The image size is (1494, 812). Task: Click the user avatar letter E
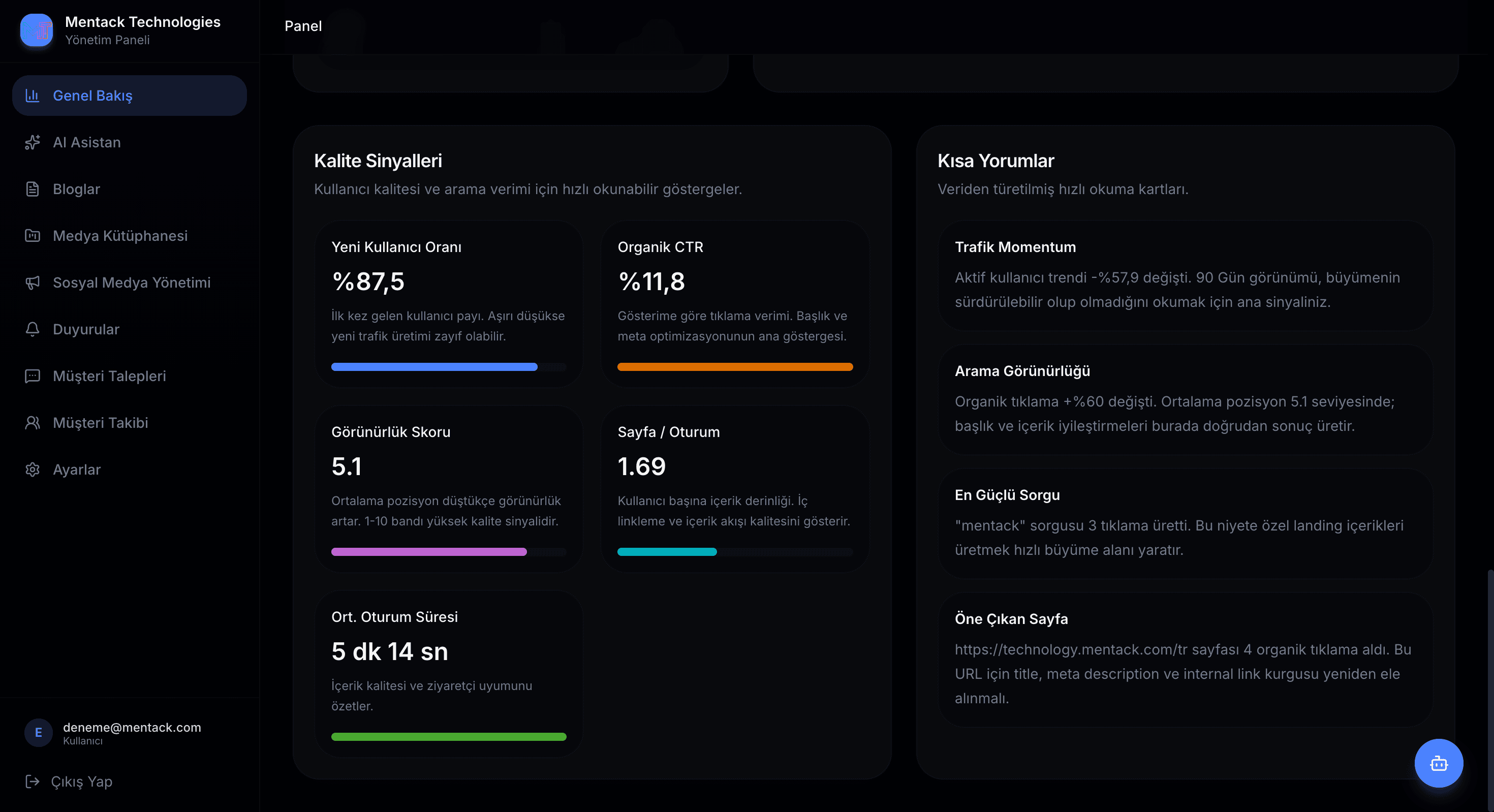38,733
